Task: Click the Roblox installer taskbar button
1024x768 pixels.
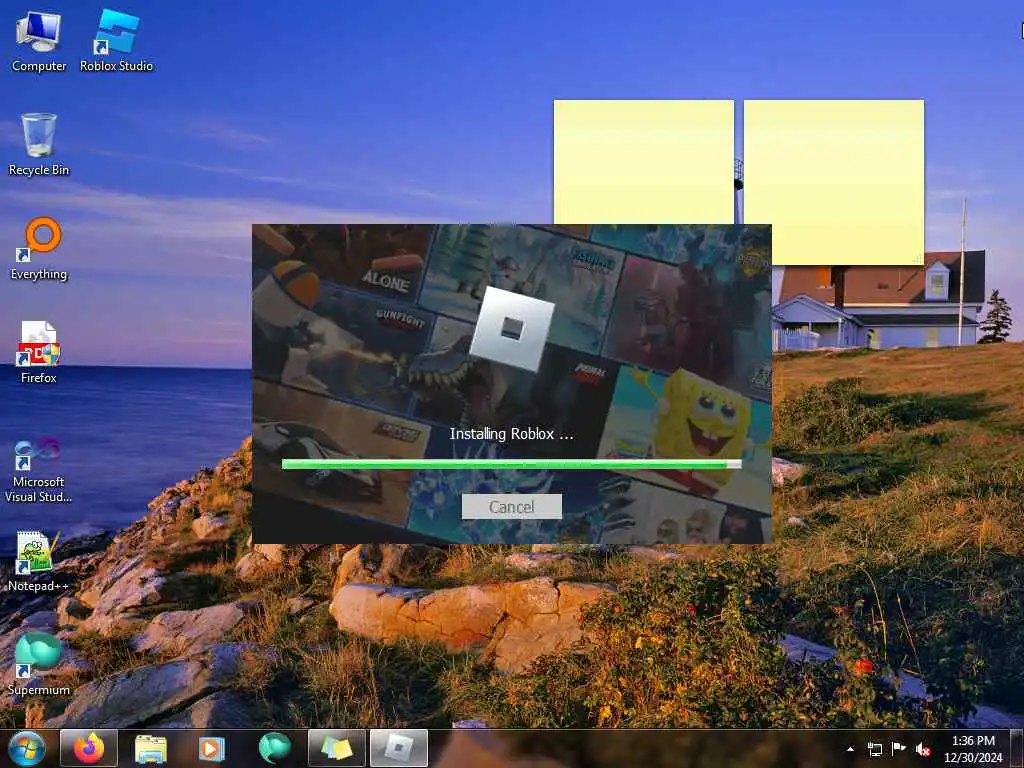Action: (398, 748)
